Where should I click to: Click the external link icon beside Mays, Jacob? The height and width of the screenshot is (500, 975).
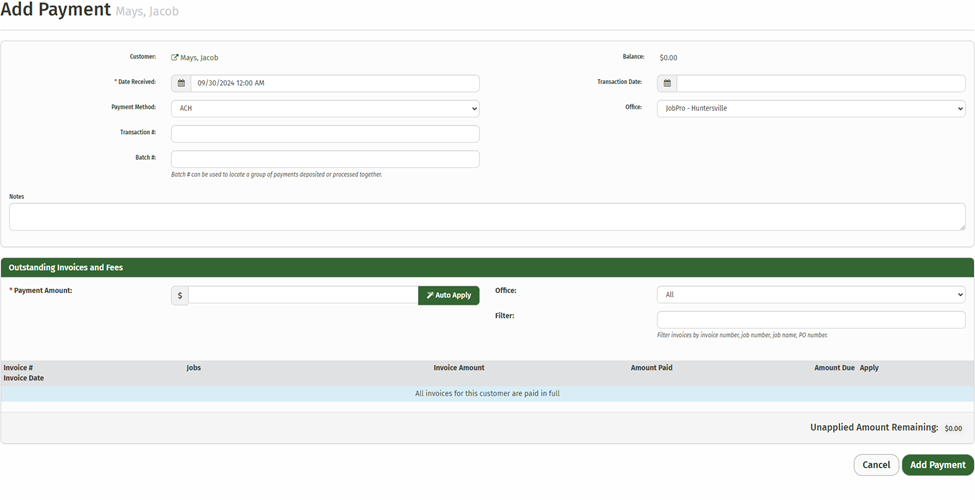point(175,58)
